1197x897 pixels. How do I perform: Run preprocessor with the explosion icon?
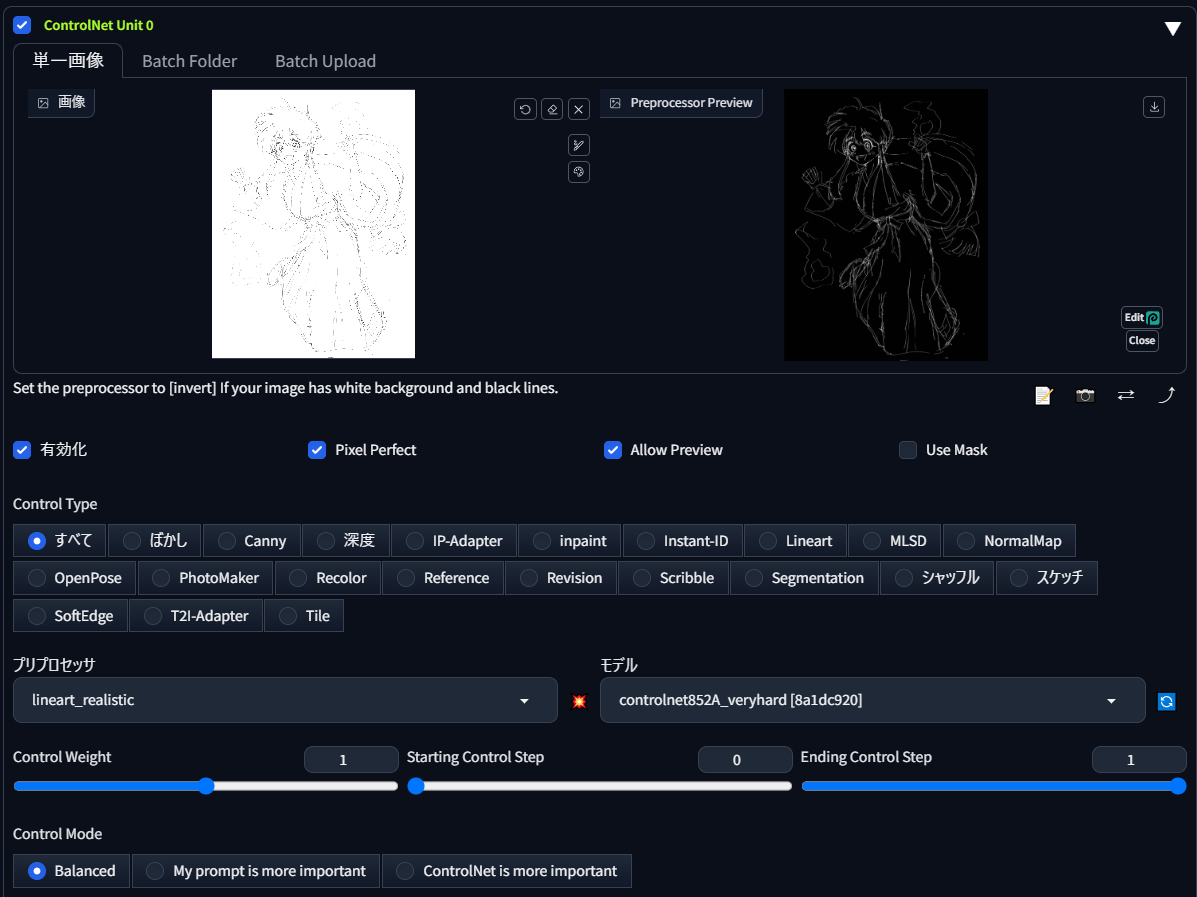579,701
